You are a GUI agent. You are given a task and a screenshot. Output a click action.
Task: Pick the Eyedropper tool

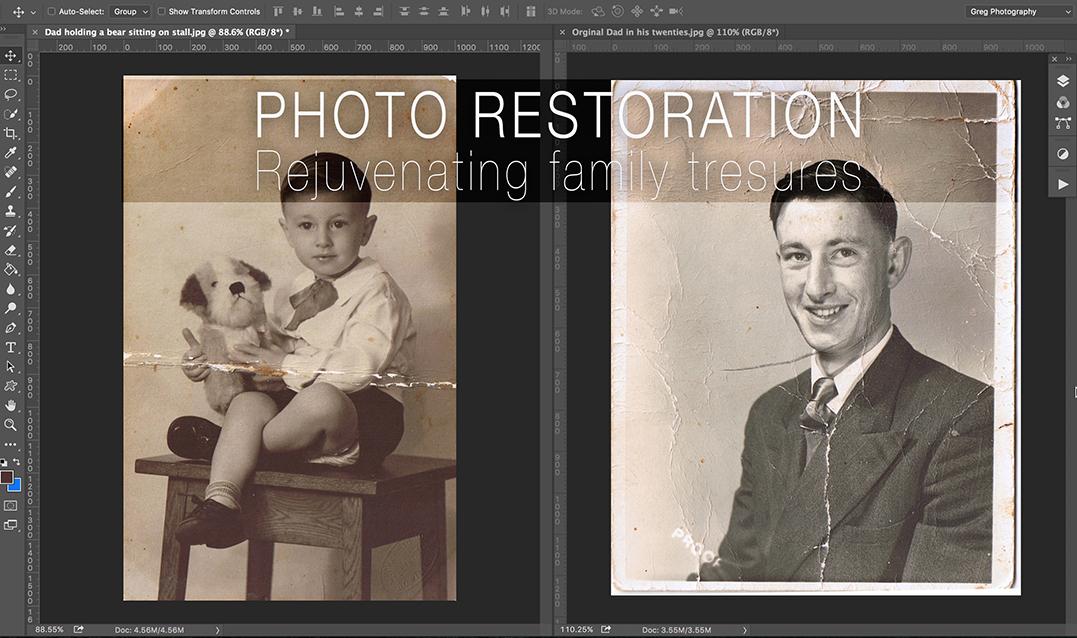(11, 152)
